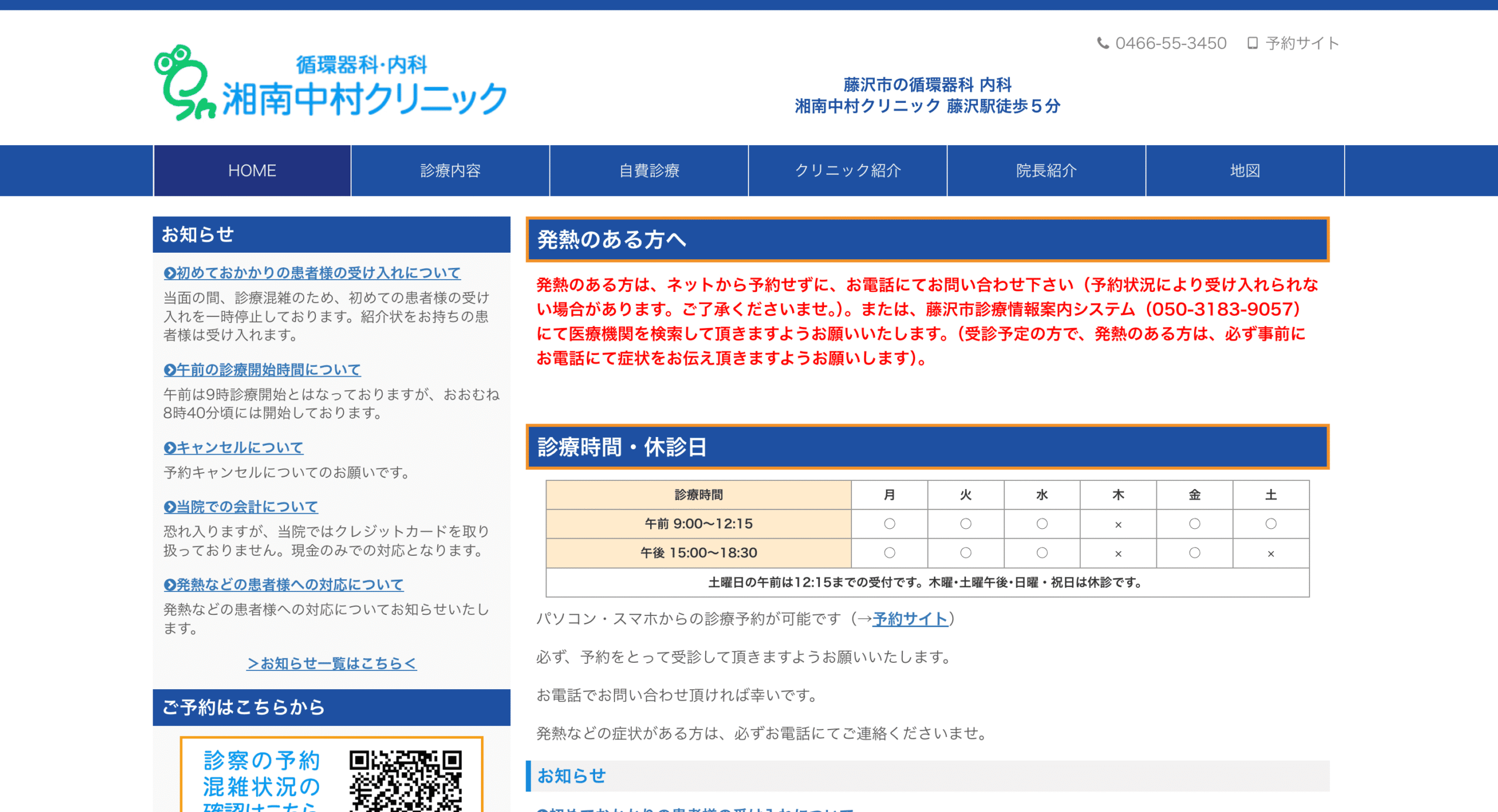1498x812 pixels.
Task: Click the 金 column header in schedule
Action: [1194, 495]
